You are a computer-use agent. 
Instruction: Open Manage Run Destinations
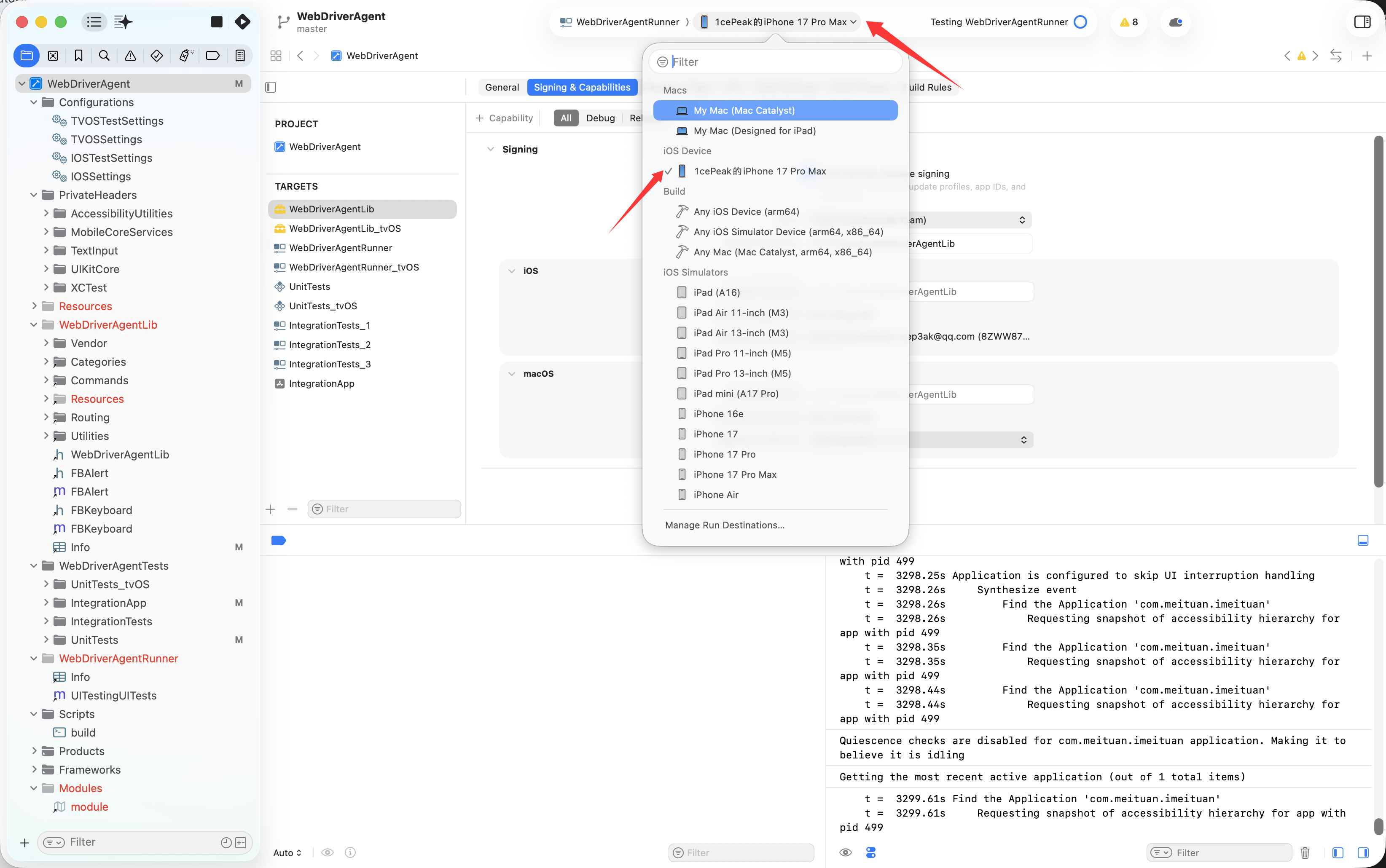pyautogui.click(x=724, y=525)
